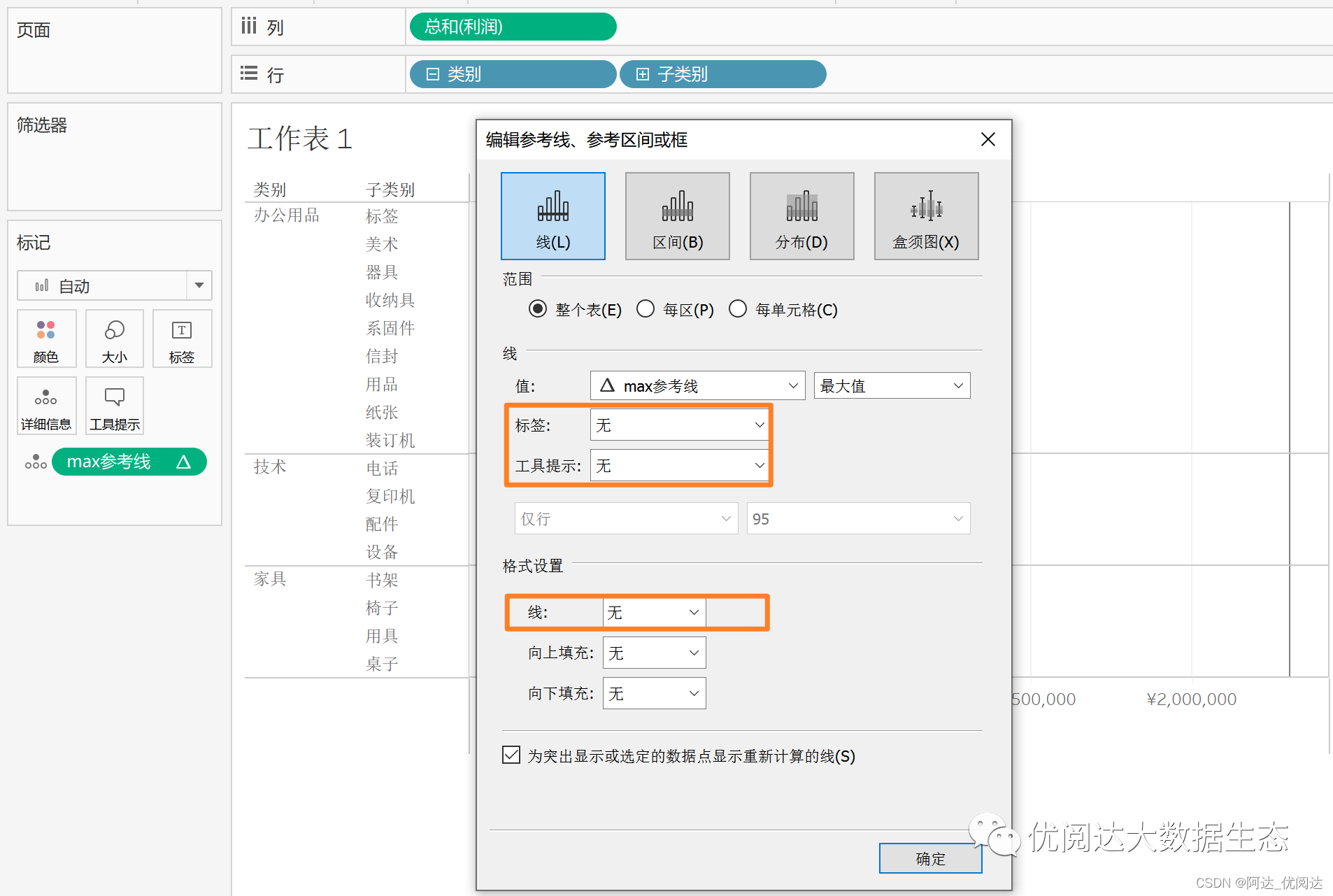Open the 值 max参考线 field dropdown
This screenshot has height=896, width=1333.
click(698, 385)
